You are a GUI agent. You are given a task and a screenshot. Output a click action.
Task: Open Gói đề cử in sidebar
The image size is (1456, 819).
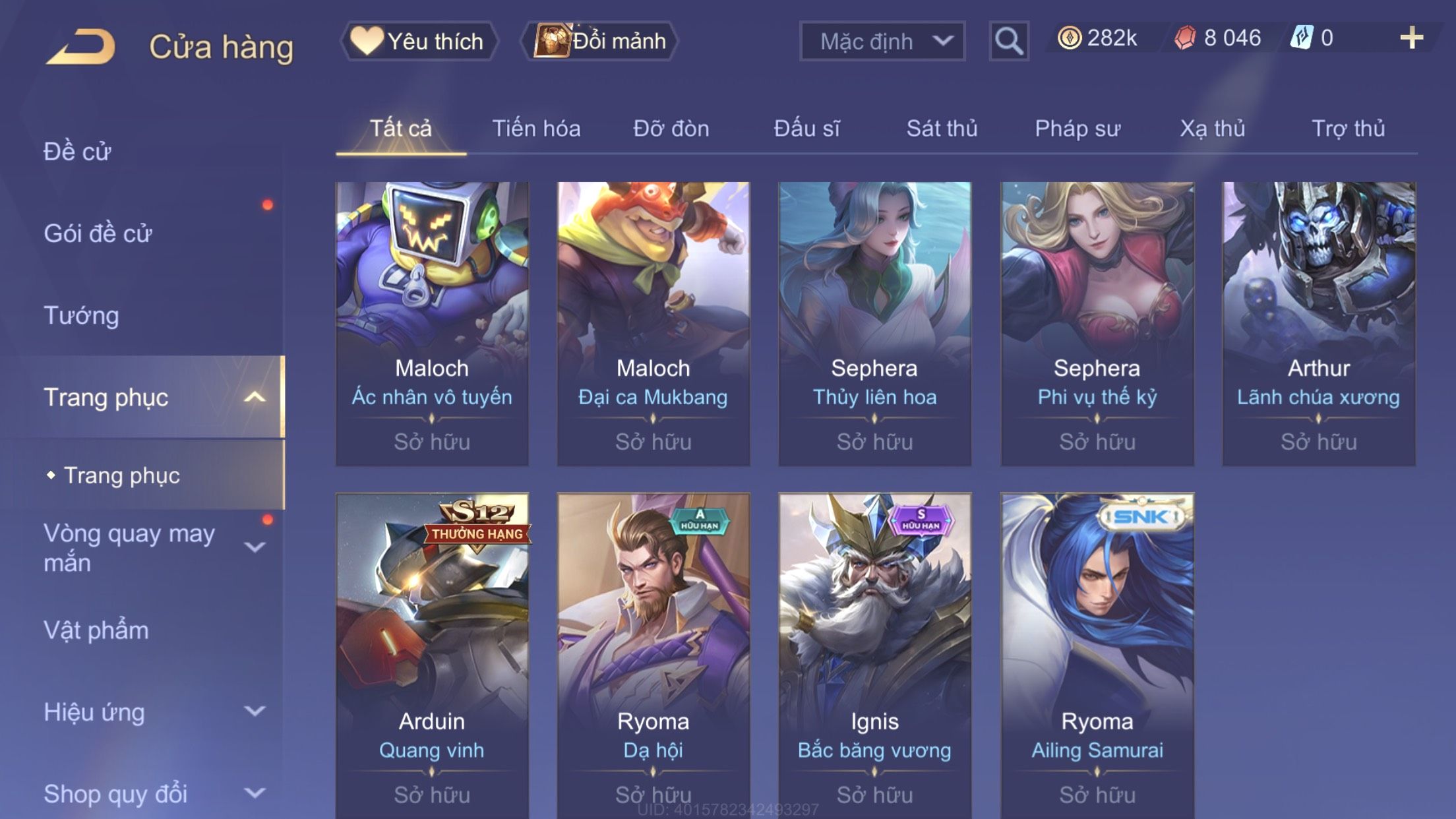98,233
